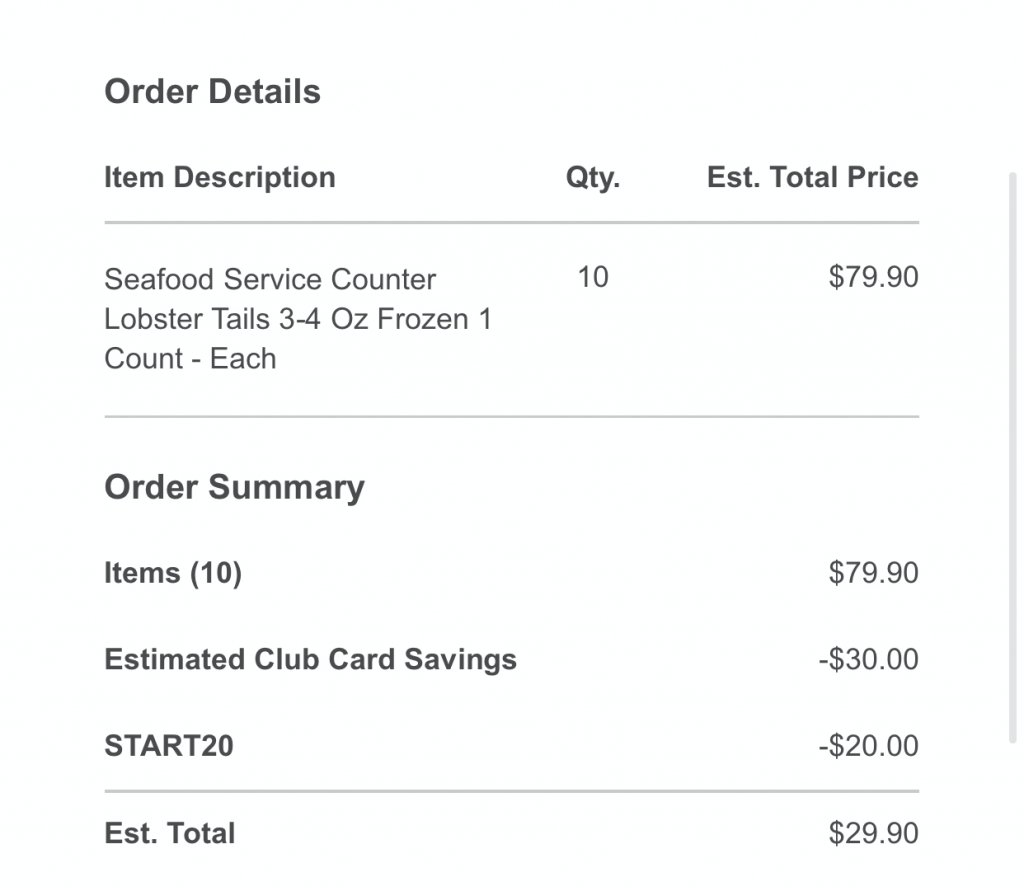This screenshot has height=891, width=1024.
Task: Open the Seafood Service Counter Lobster Tails item
Action: click(x=297, y=318)
